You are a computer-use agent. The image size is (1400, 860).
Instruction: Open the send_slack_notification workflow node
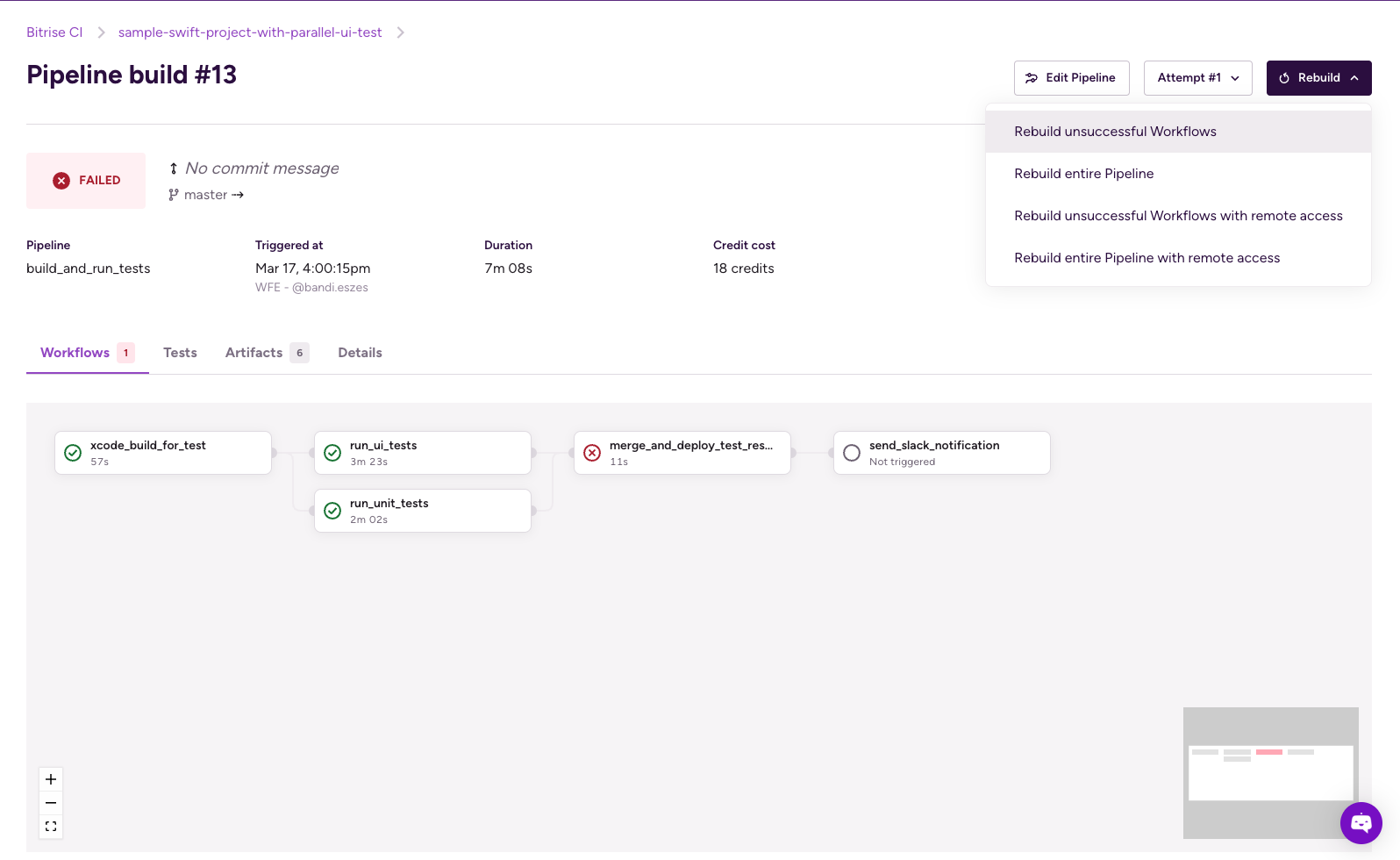(942, 453)
